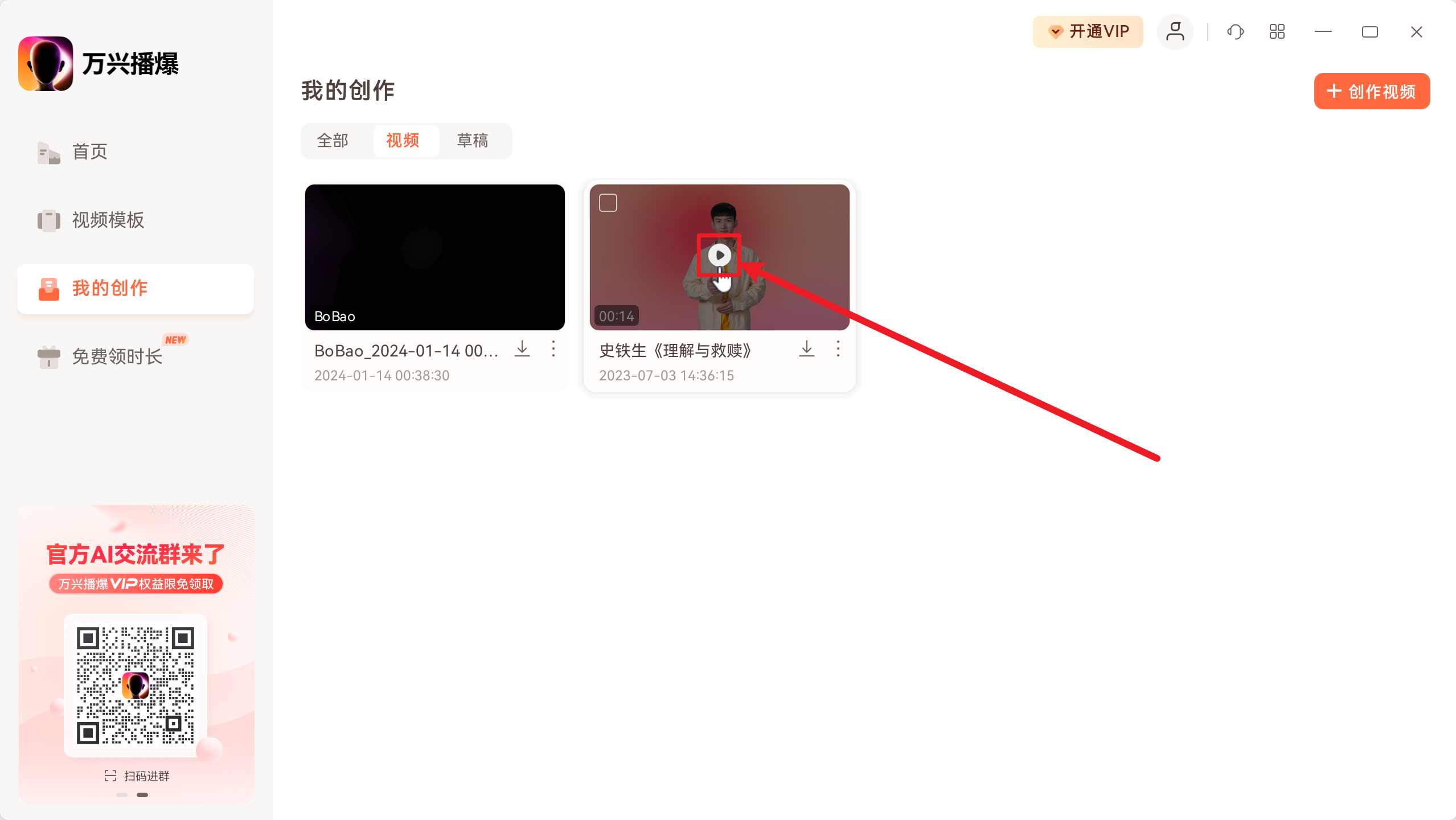Switch to the 草稿 drafts tab

473,141
